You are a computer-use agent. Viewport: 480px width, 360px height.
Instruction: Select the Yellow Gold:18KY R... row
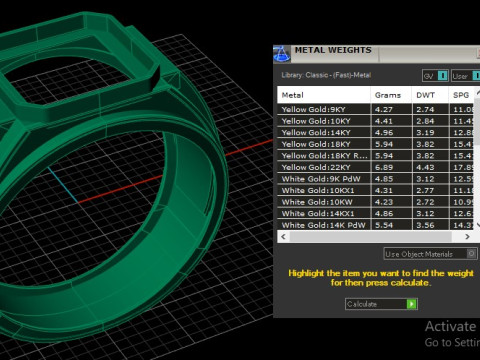point(375,156)
